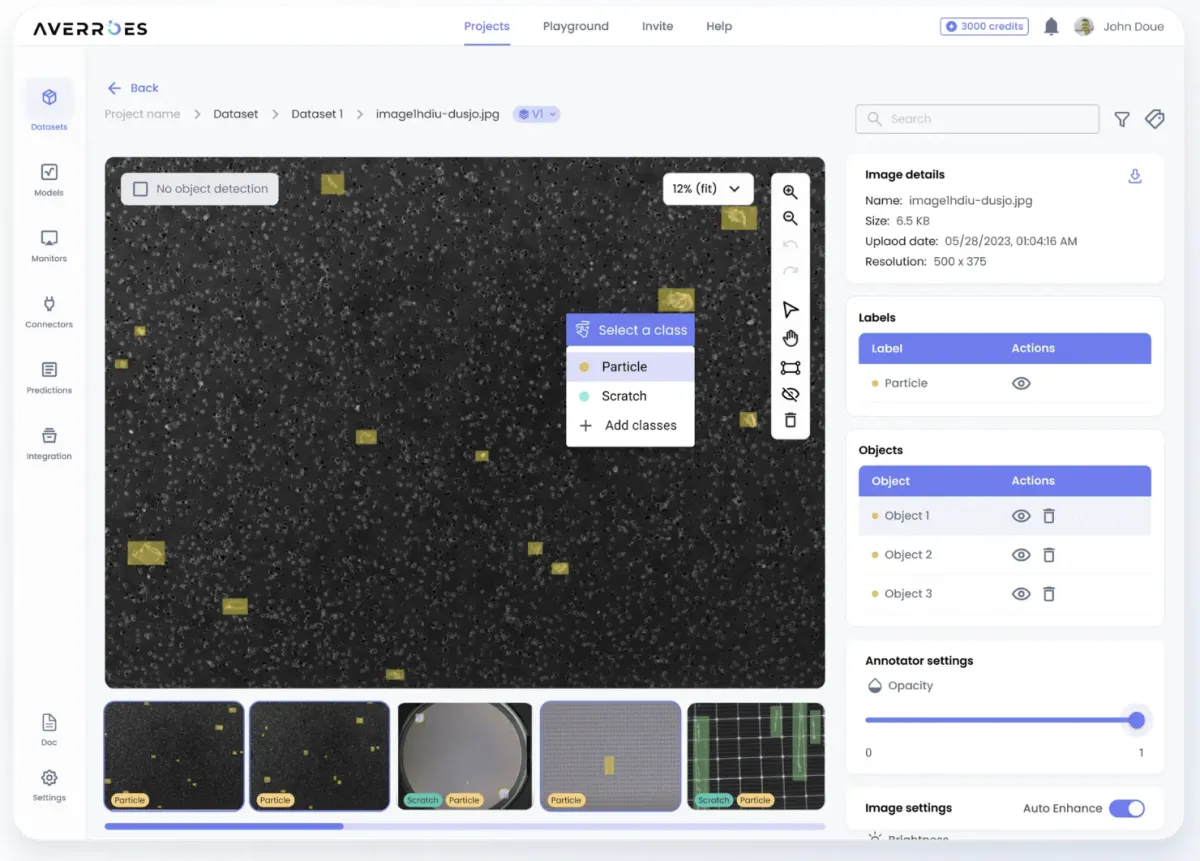The width and height of the screenshot is (1200, 861).
Task: Activate the hand pan tool
Action: point(790,338)
